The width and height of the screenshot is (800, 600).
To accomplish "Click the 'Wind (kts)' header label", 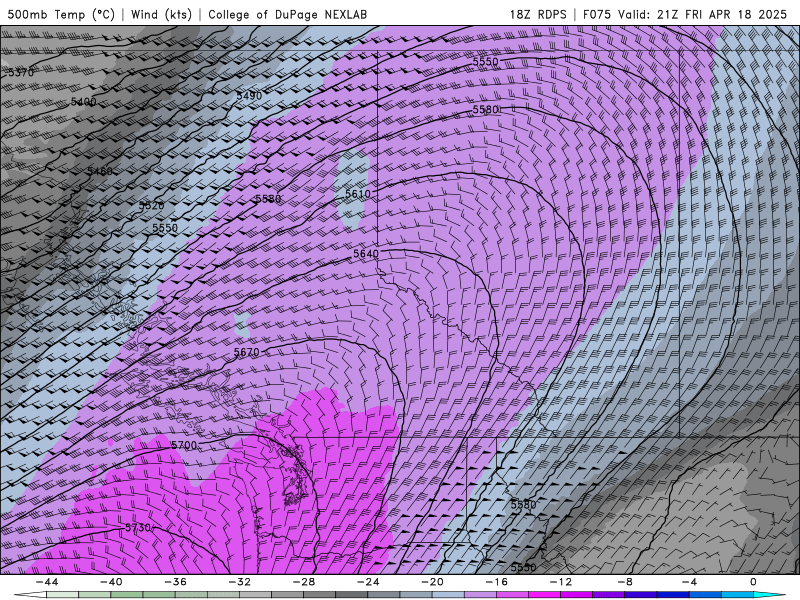I will point(161,14).
